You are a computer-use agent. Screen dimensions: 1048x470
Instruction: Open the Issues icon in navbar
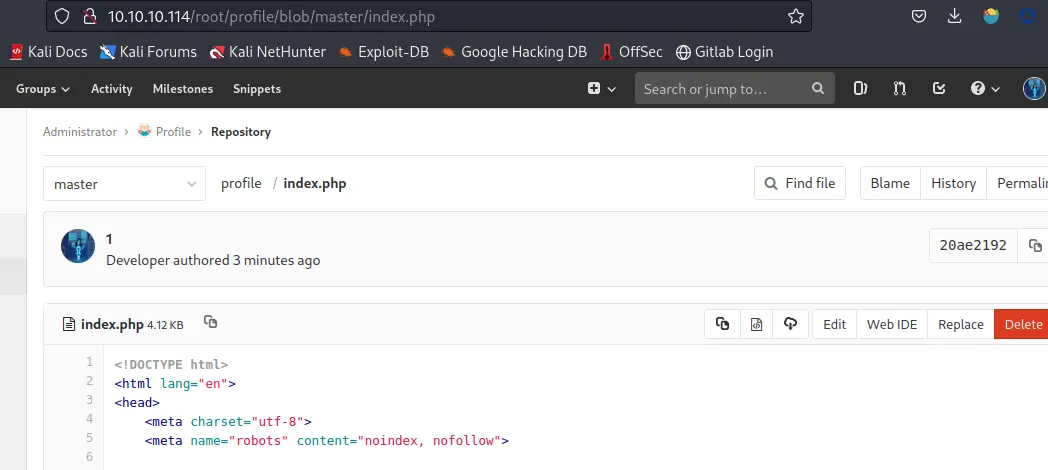(x=860, y=89)
